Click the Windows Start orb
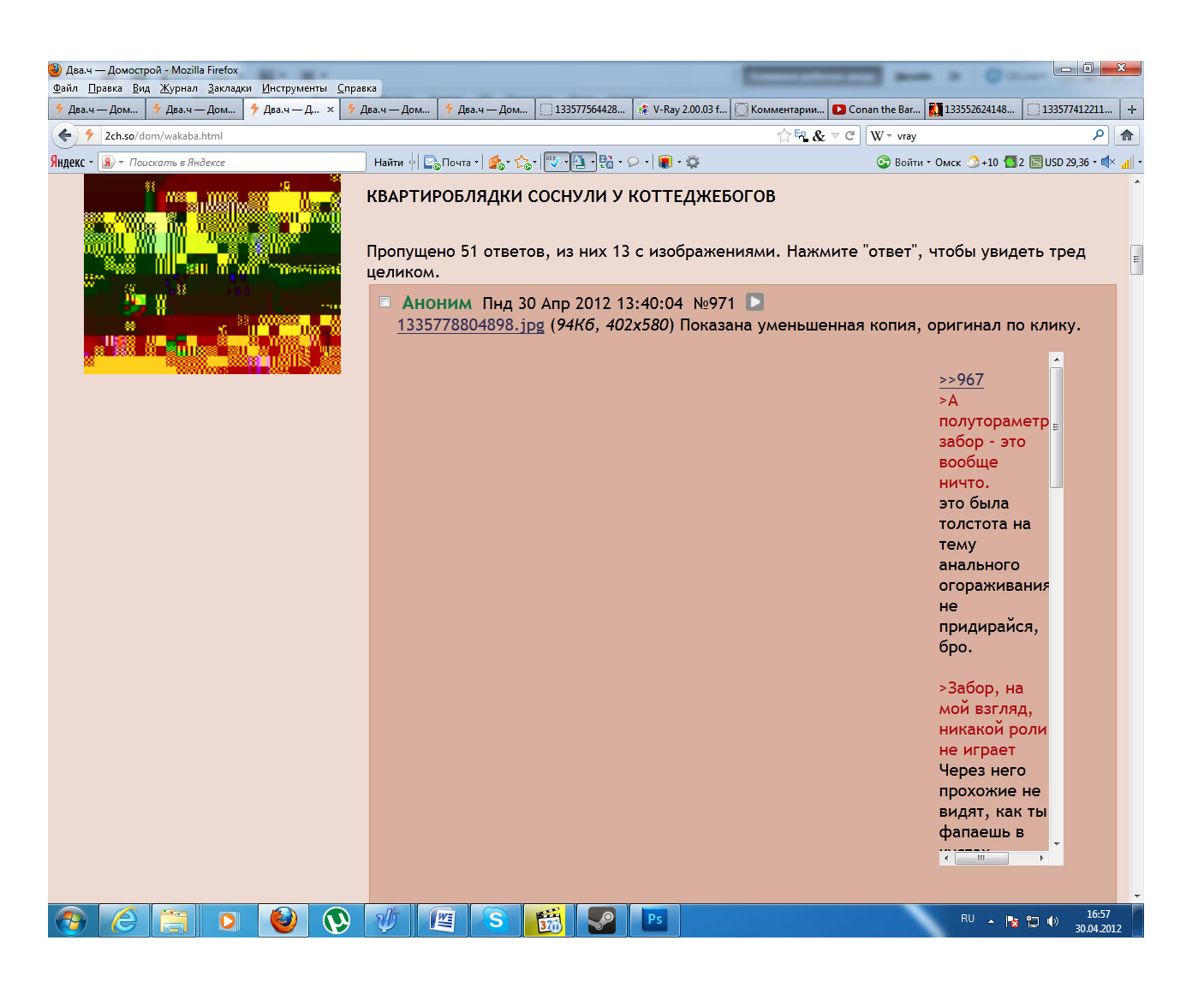Viewport: 1204px width, 994px height. [x=71, y=921]
